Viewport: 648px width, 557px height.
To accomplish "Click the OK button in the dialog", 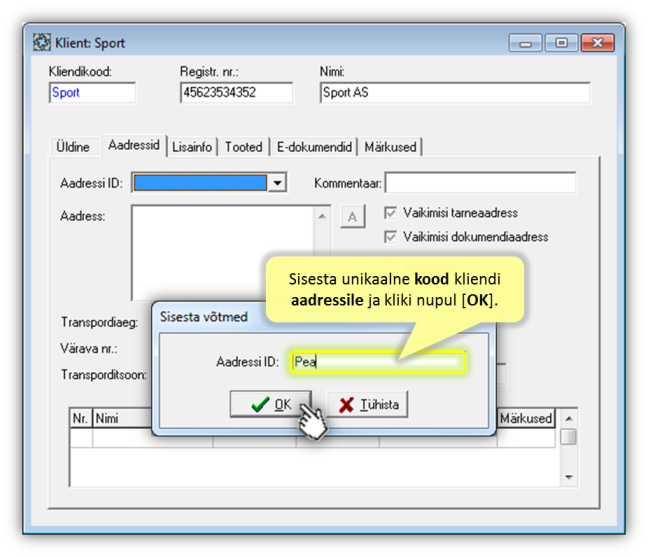I will click(270, 404).
